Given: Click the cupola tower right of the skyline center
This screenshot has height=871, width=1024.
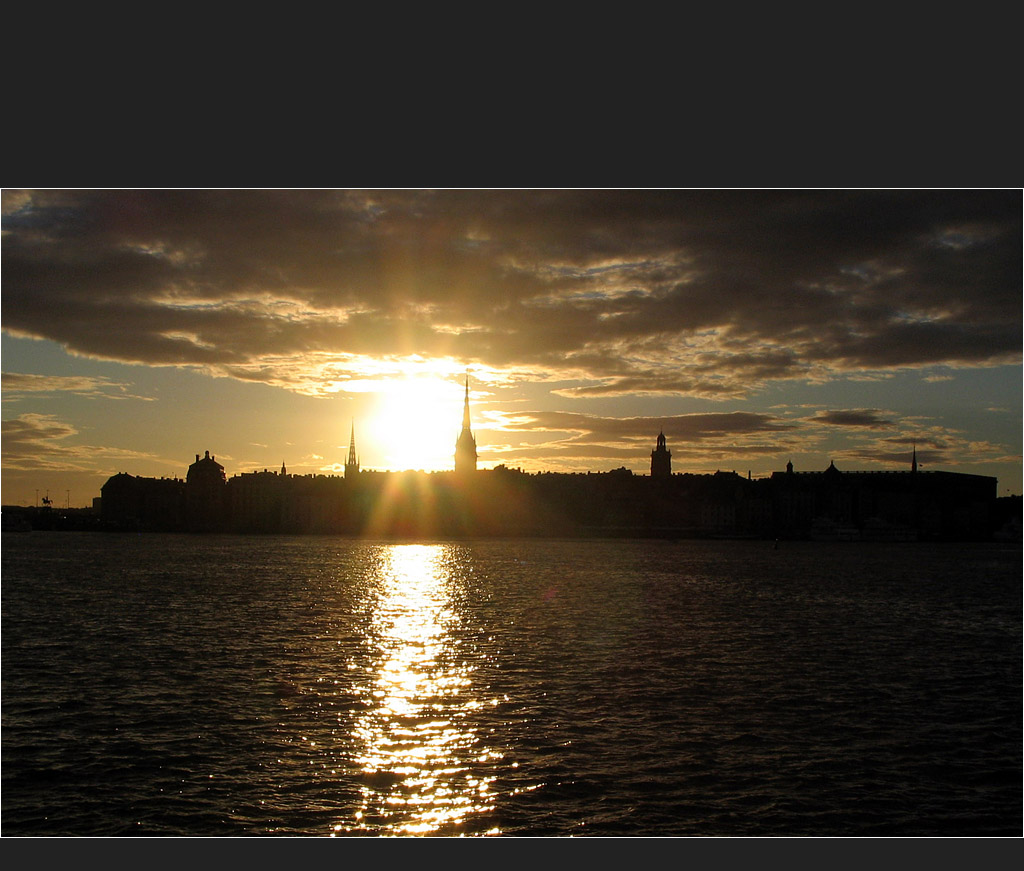Looking at the screenshot, I should coord(660,456).
